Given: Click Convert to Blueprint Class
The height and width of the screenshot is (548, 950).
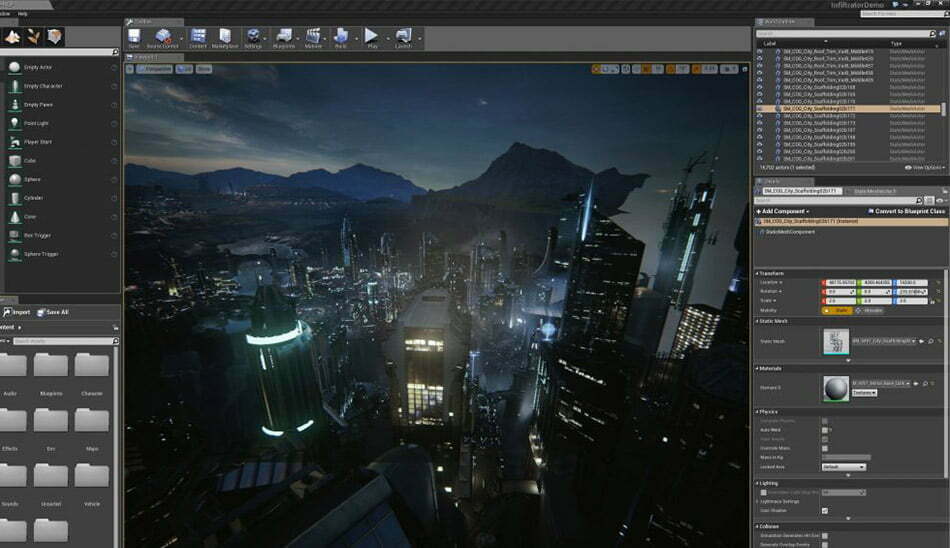Looking at the screenshot, I should pyautogui.click(x=906, y=212).
